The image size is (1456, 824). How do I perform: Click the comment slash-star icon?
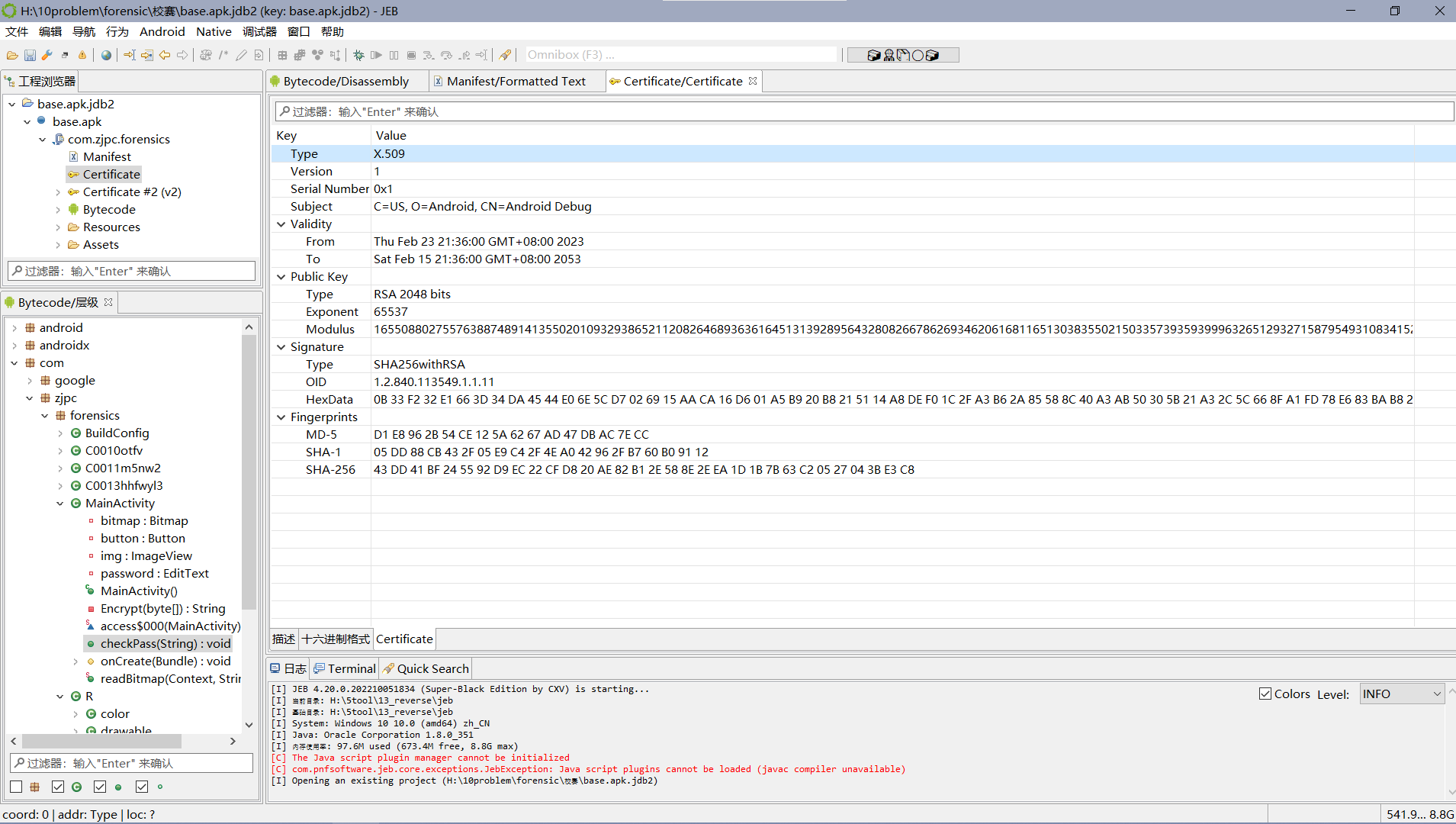coord(223,55)
